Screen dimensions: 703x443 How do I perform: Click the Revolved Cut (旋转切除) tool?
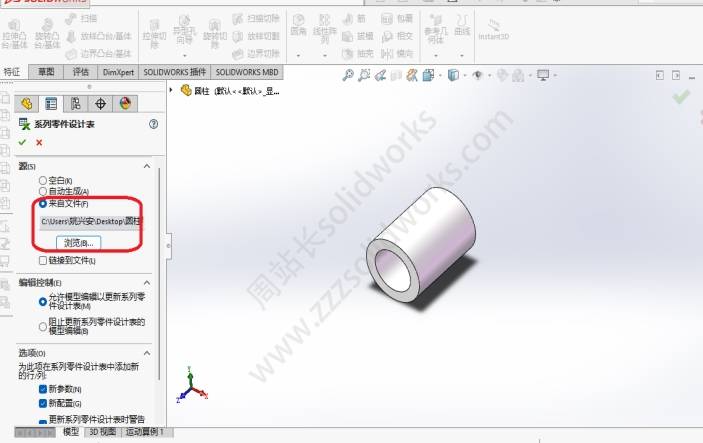pyautogui.click(x=215, y=34)
